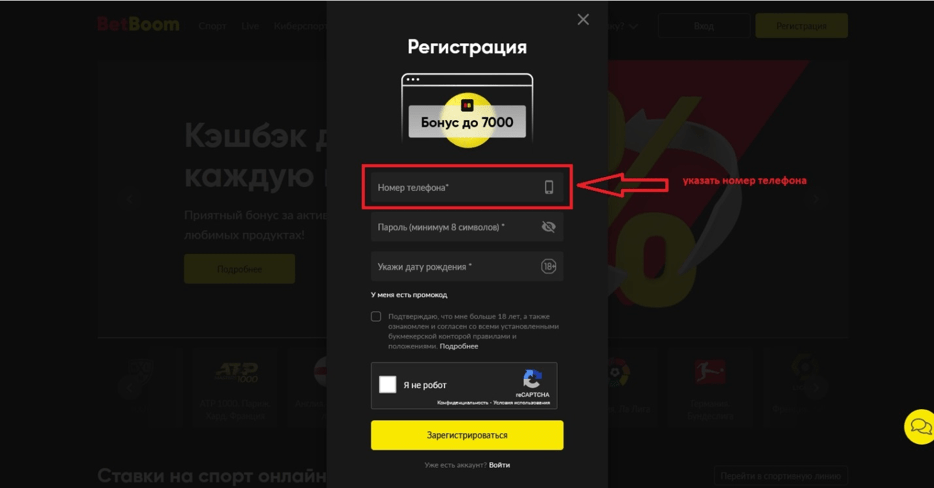Open the Спорт menu item
This screenshot has height=488, width=934.
click(212, 26)
